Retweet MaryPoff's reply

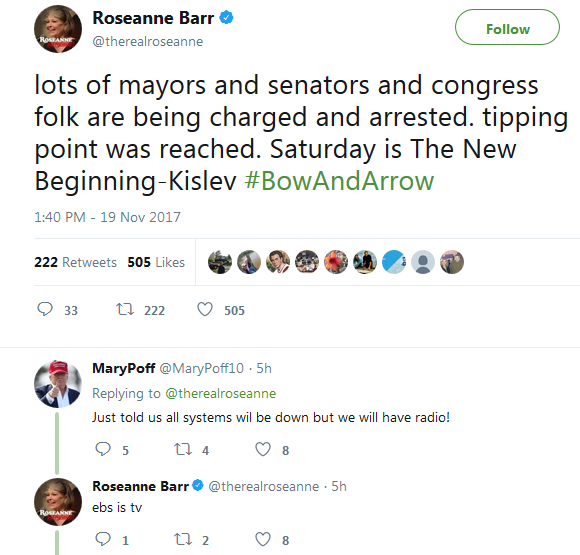click(x=183, y=449)
